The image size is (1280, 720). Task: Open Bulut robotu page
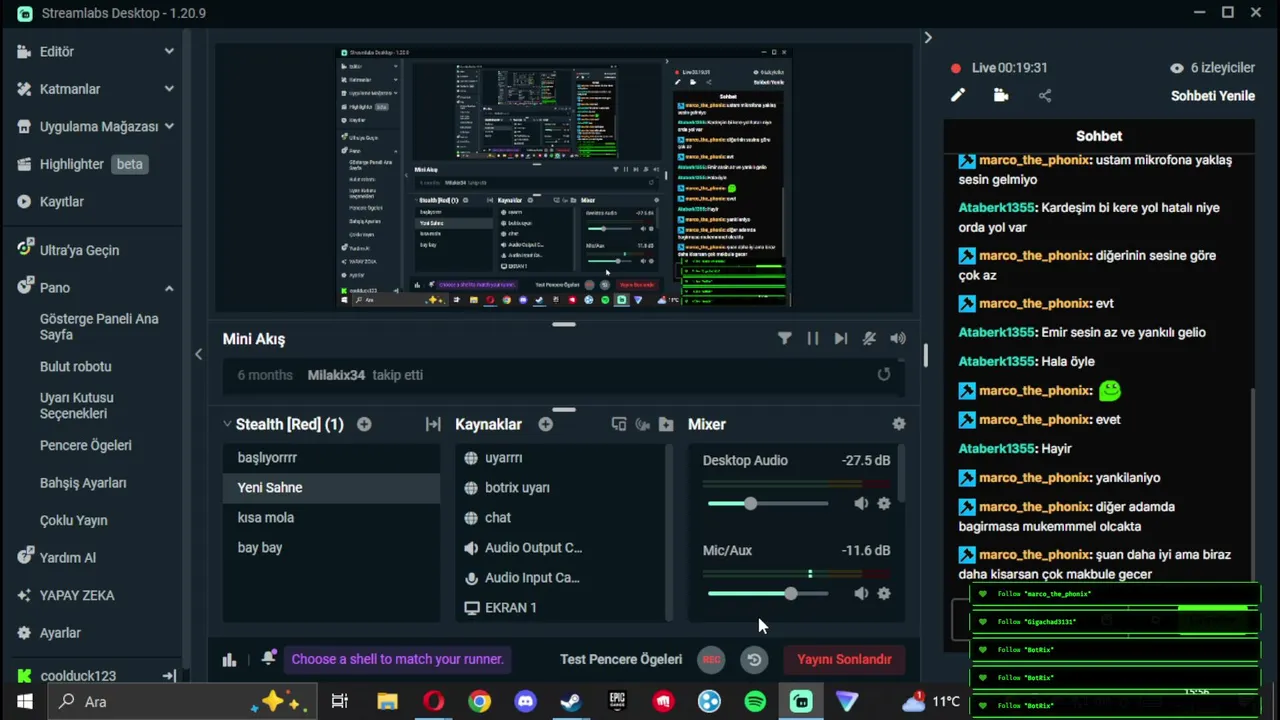[75, 367]
